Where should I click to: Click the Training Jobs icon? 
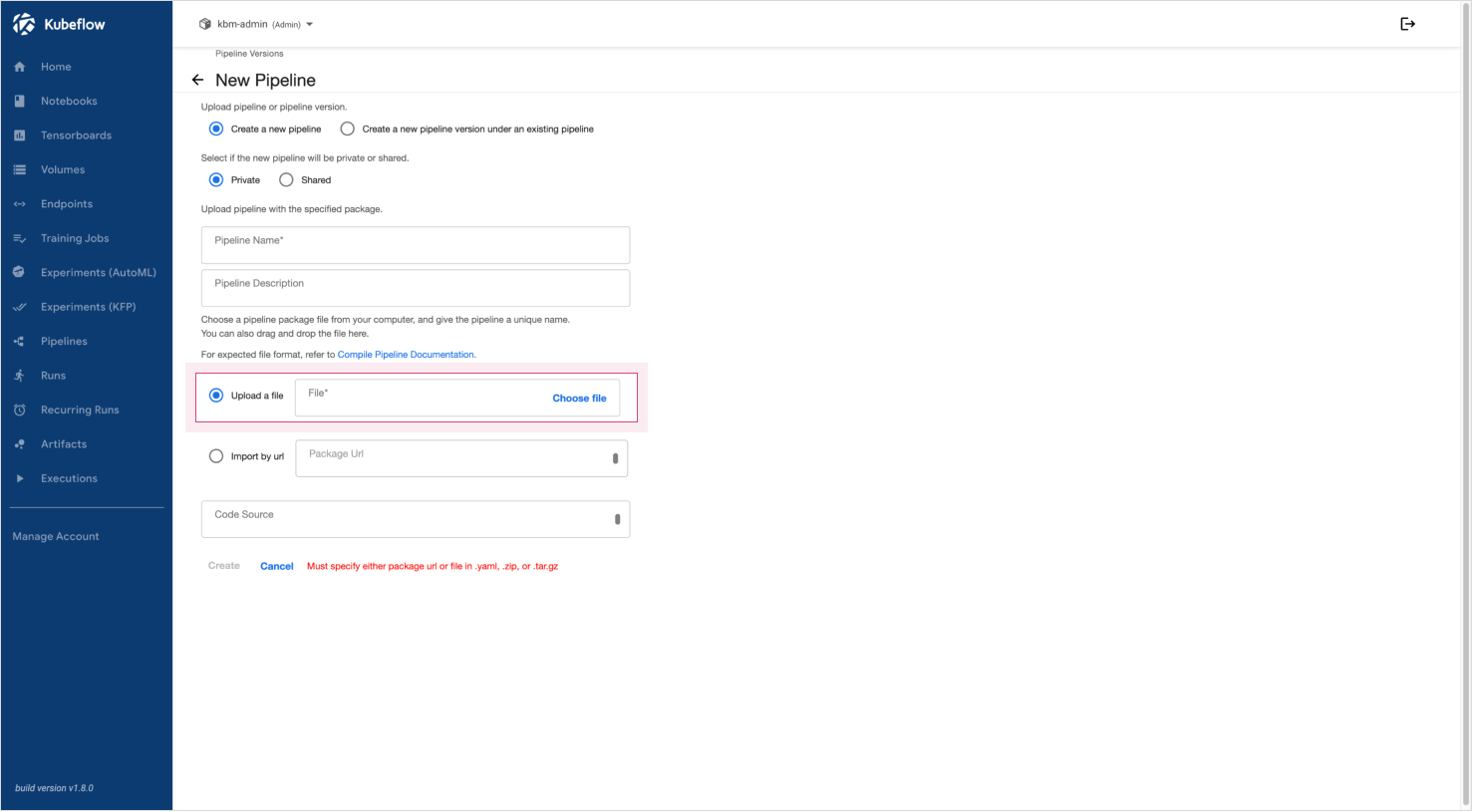(19, 238)
